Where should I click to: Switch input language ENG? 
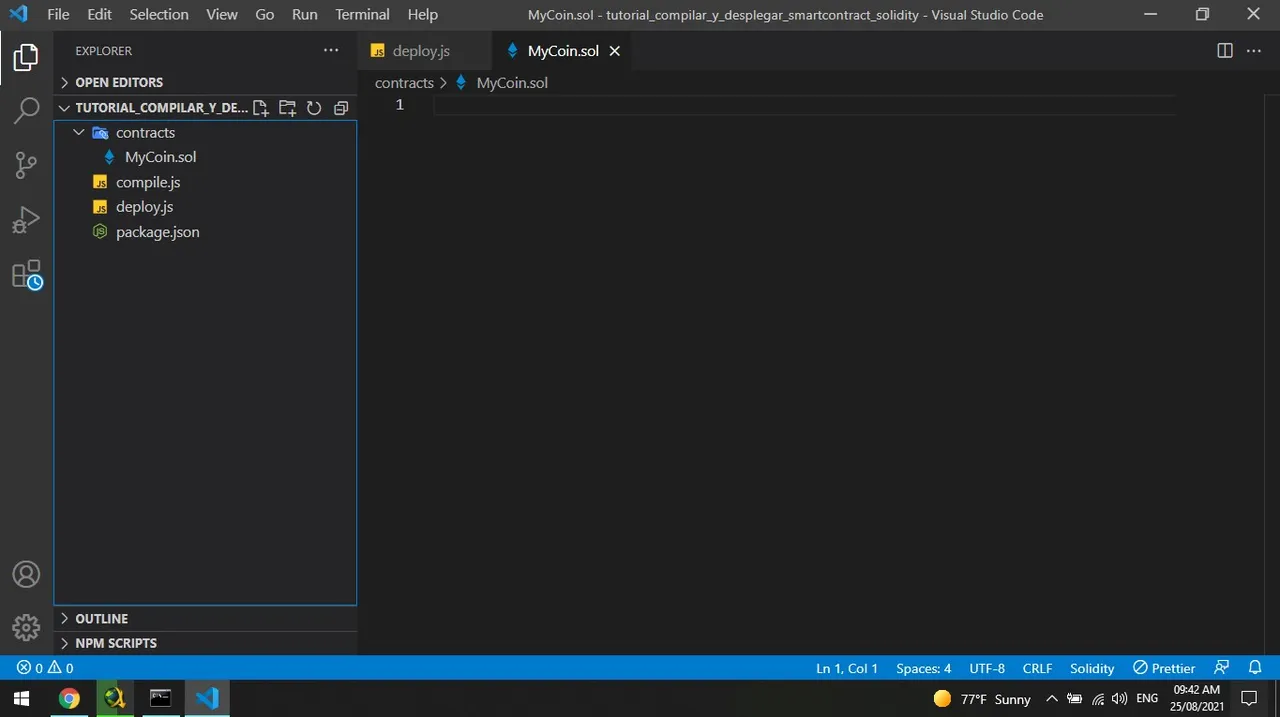(1147, 698)
